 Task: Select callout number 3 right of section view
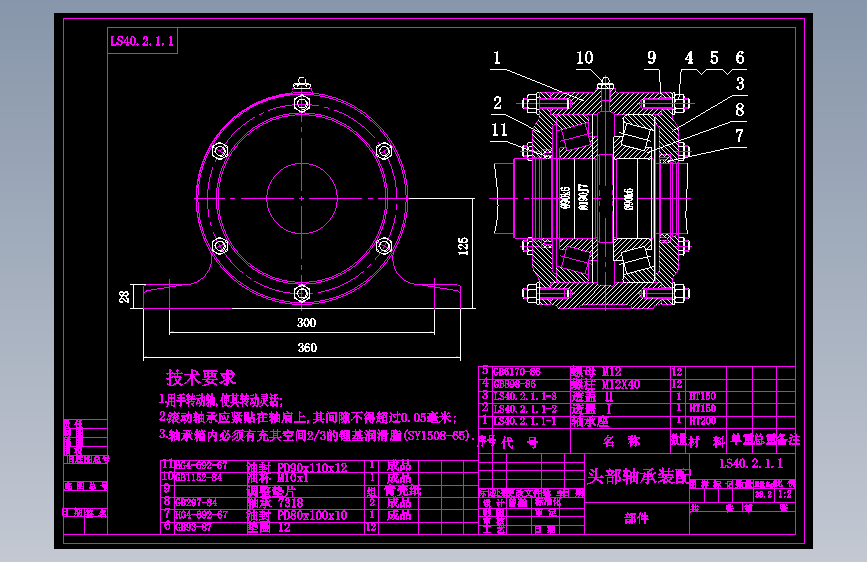click(x=740, y=84)
